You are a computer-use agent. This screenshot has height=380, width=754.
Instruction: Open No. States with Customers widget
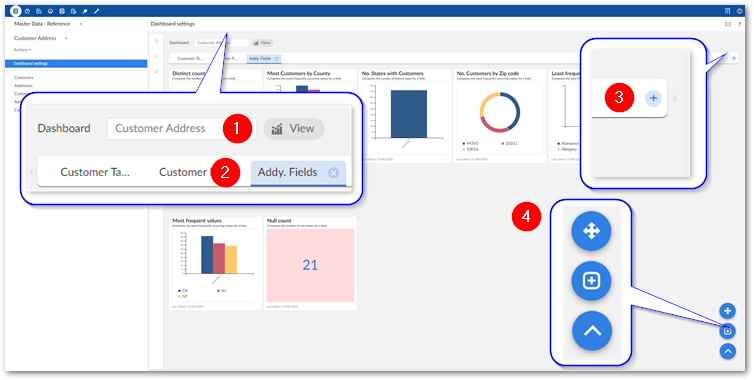click(392, 74)
